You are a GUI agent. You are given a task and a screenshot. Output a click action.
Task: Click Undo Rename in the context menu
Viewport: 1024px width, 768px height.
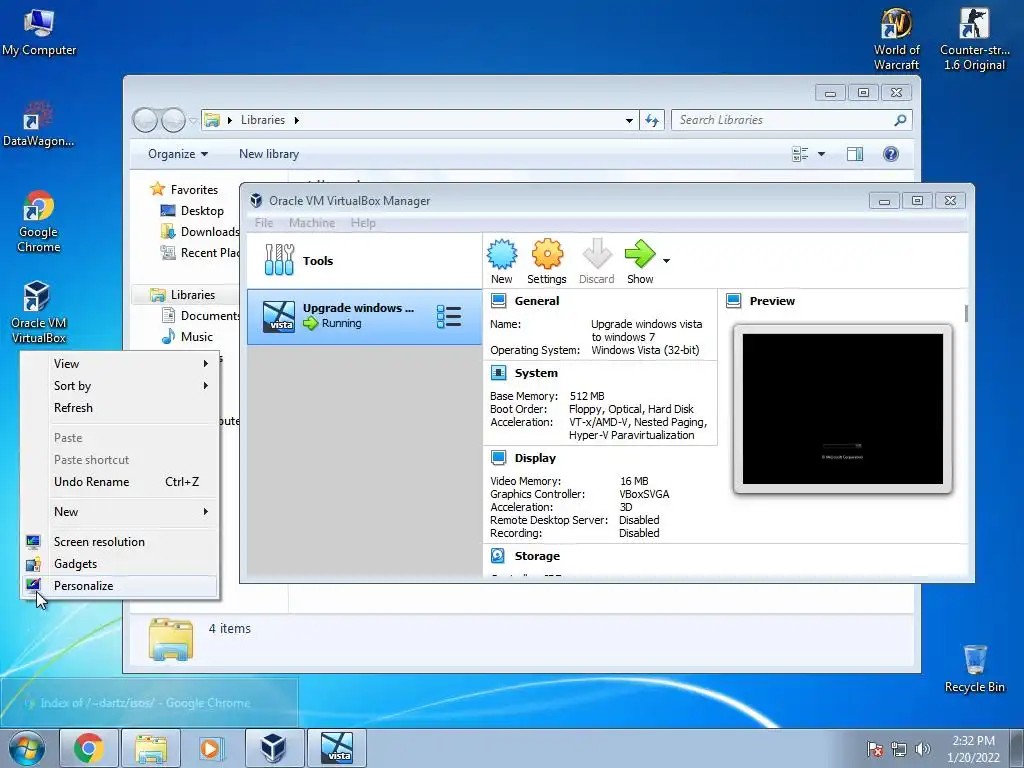point(120,481)
